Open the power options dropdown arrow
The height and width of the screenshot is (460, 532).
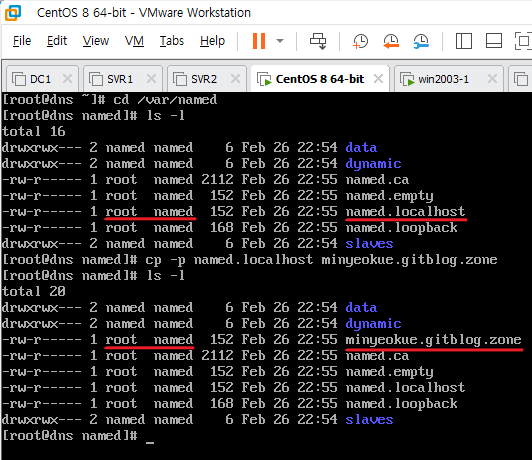280,41
